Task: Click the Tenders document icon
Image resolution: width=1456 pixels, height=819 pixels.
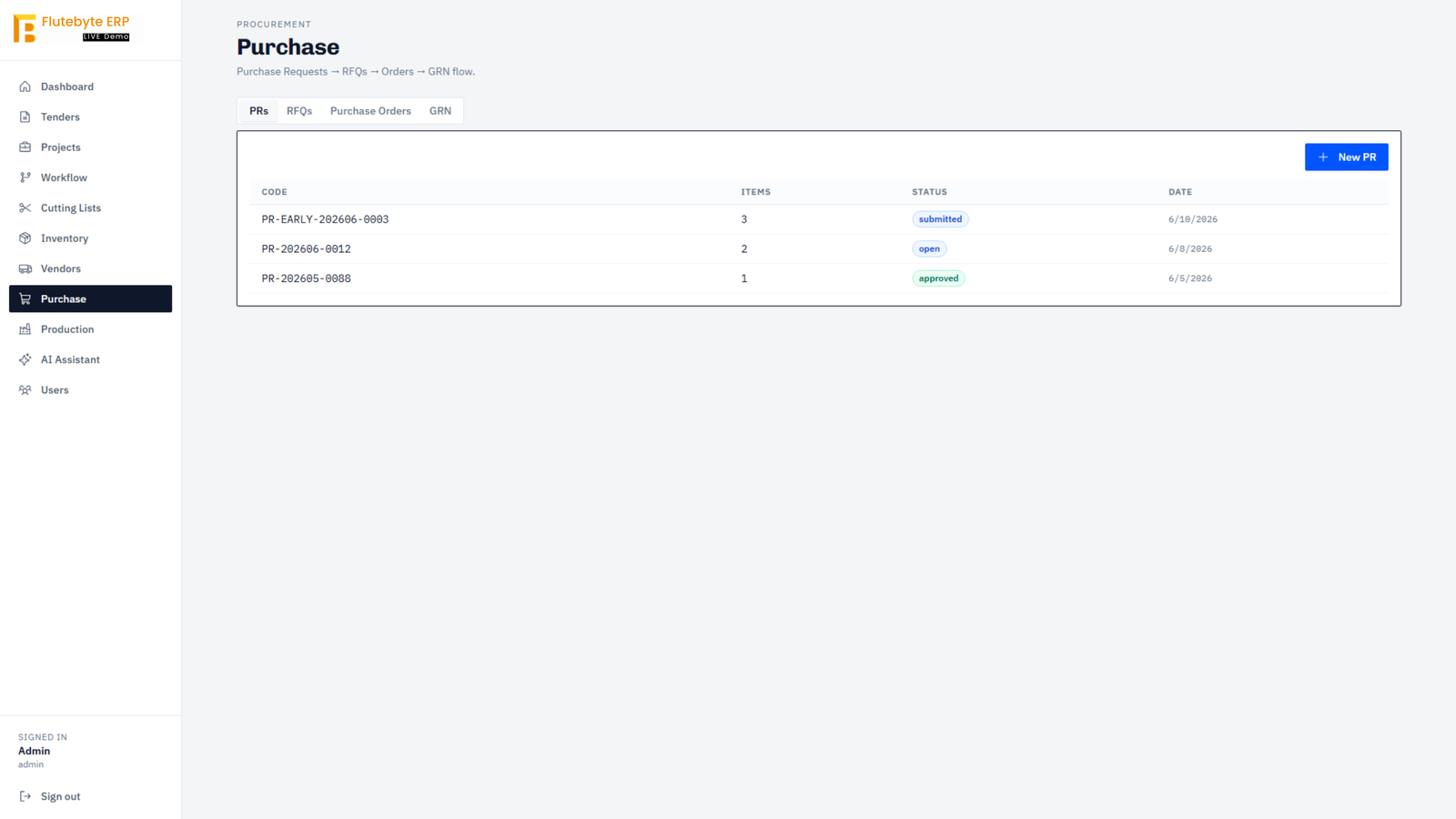Action: (25, 116)
